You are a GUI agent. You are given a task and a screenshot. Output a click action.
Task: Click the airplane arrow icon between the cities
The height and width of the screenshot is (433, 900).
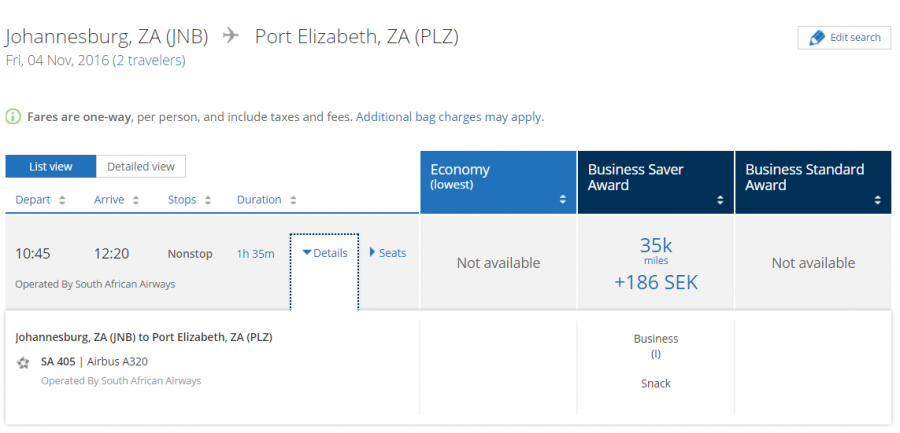pos(231,36)
